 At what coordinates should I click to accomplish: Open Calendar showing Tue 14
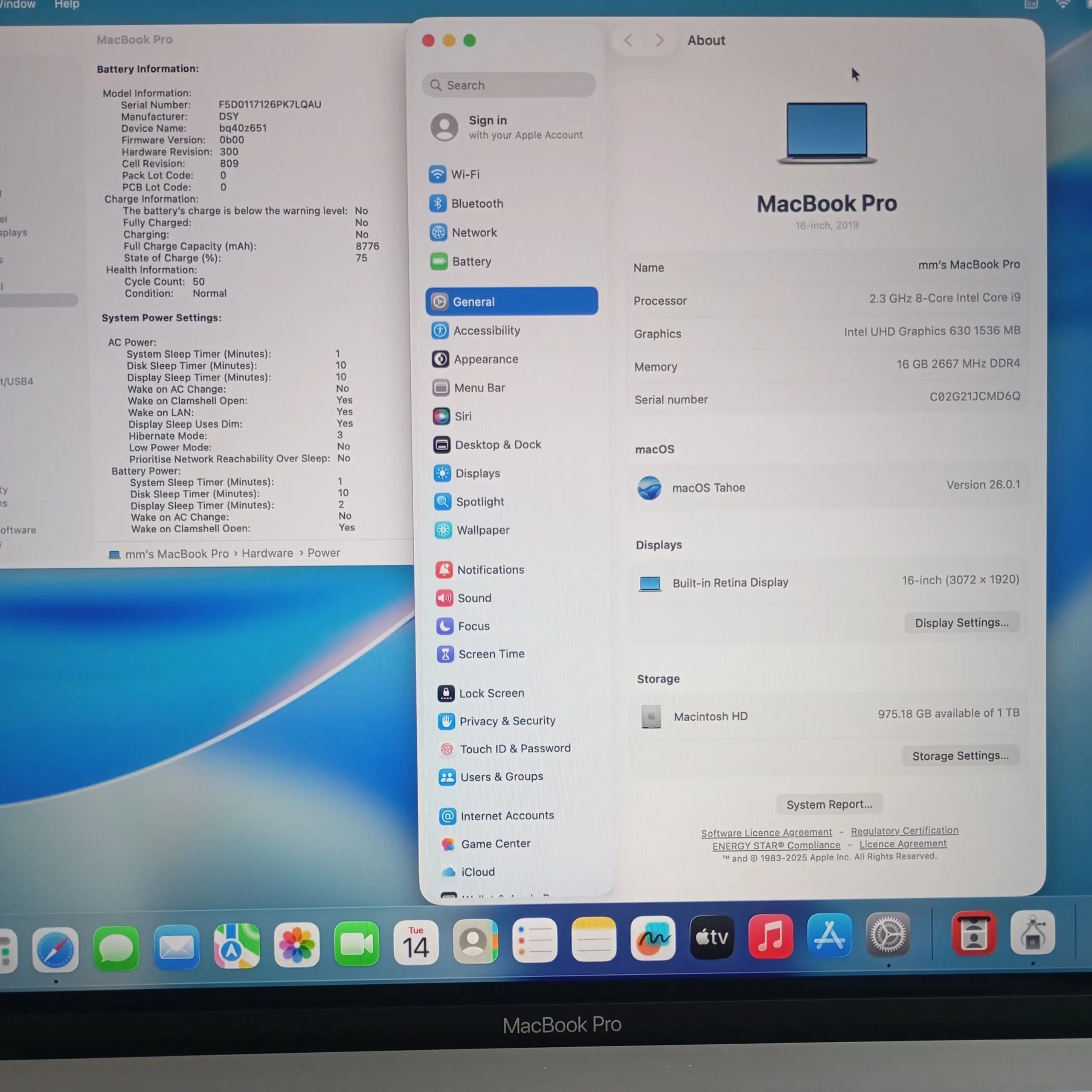click(416, 943)
